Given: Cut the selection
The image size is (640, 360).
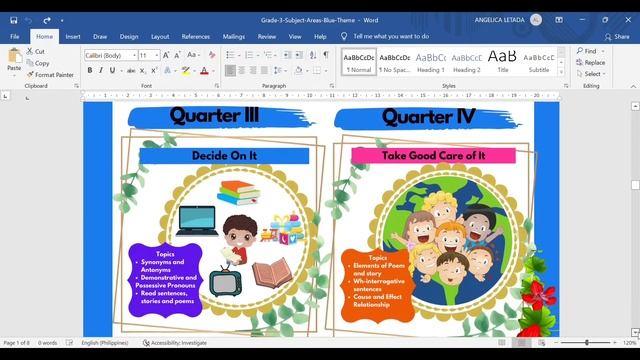Looking at the screenshot, I should click(x=36, y=51).
